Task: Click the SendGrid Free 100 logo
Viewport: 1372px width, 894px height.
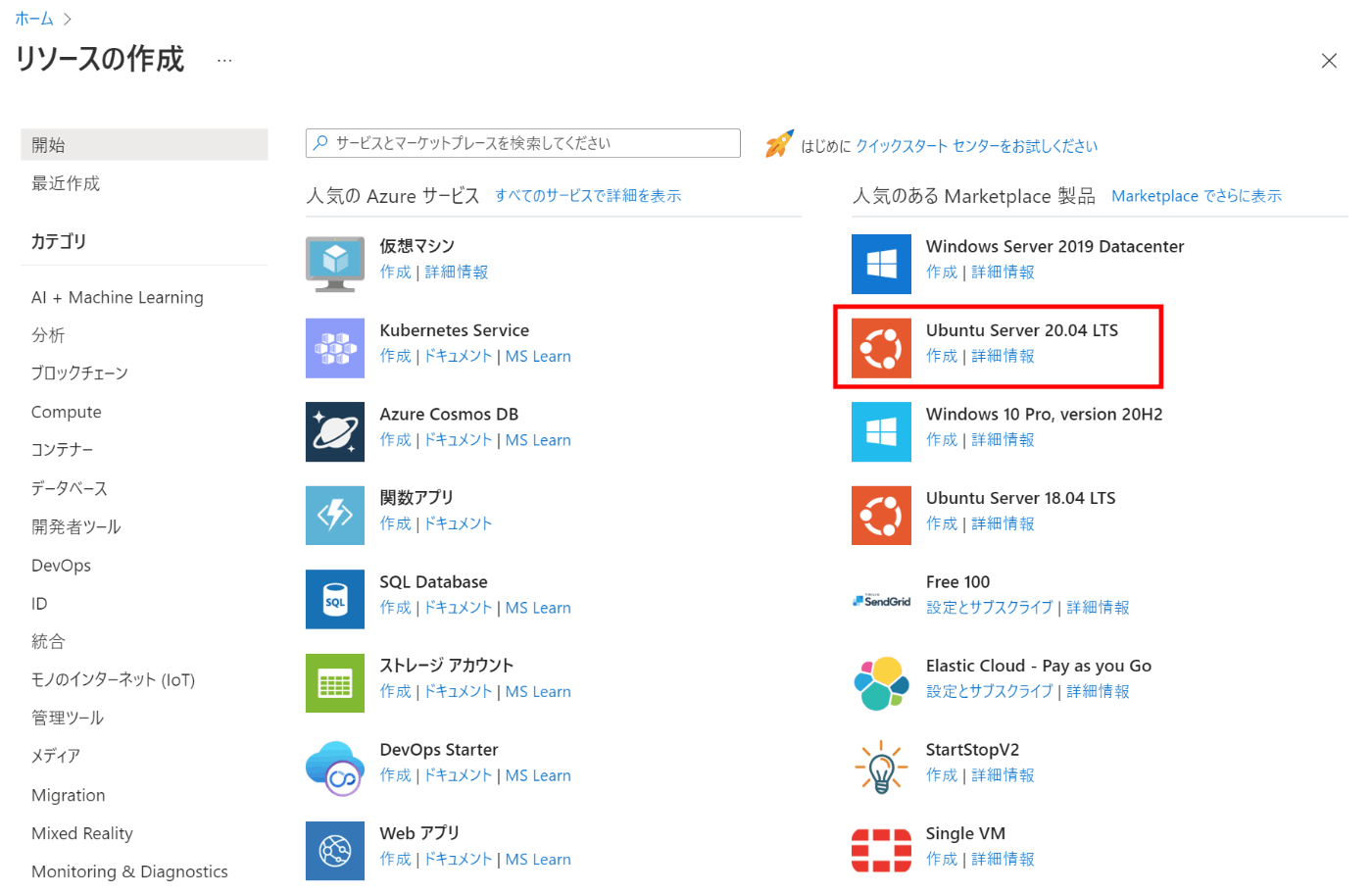Action: coord(881,600)
